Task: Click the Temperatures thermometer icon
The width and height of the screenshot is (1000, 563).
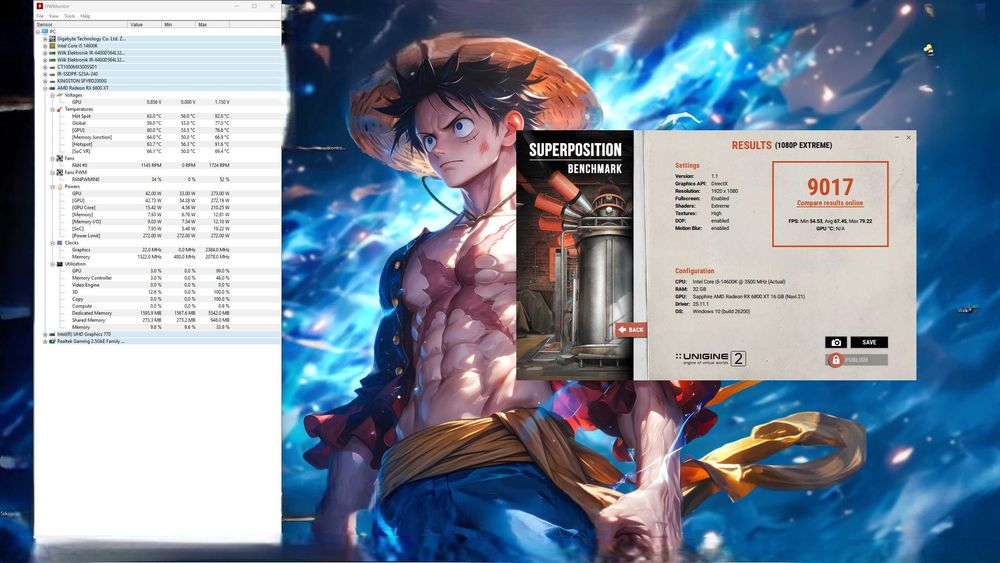Action: click(60, 109)
